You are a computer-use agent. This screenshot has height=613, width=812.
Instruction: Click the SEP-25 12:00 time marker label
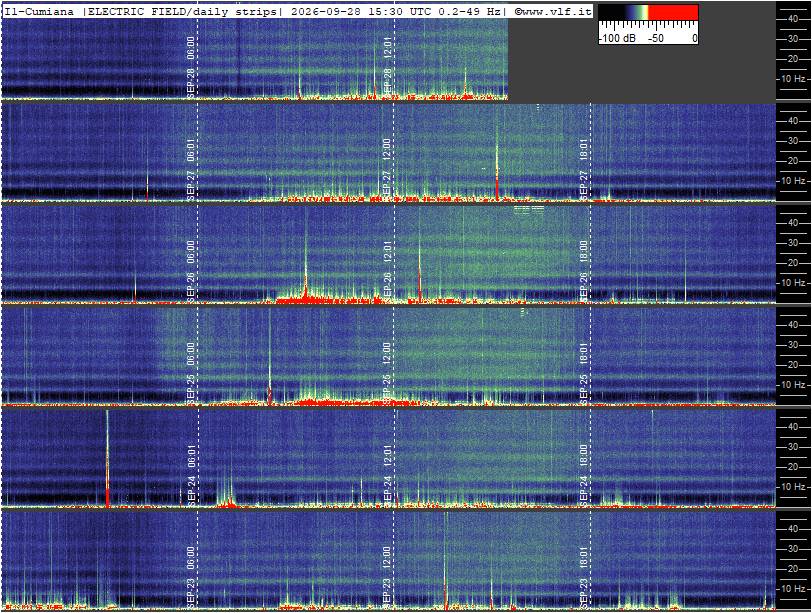(x=387, y=373)
